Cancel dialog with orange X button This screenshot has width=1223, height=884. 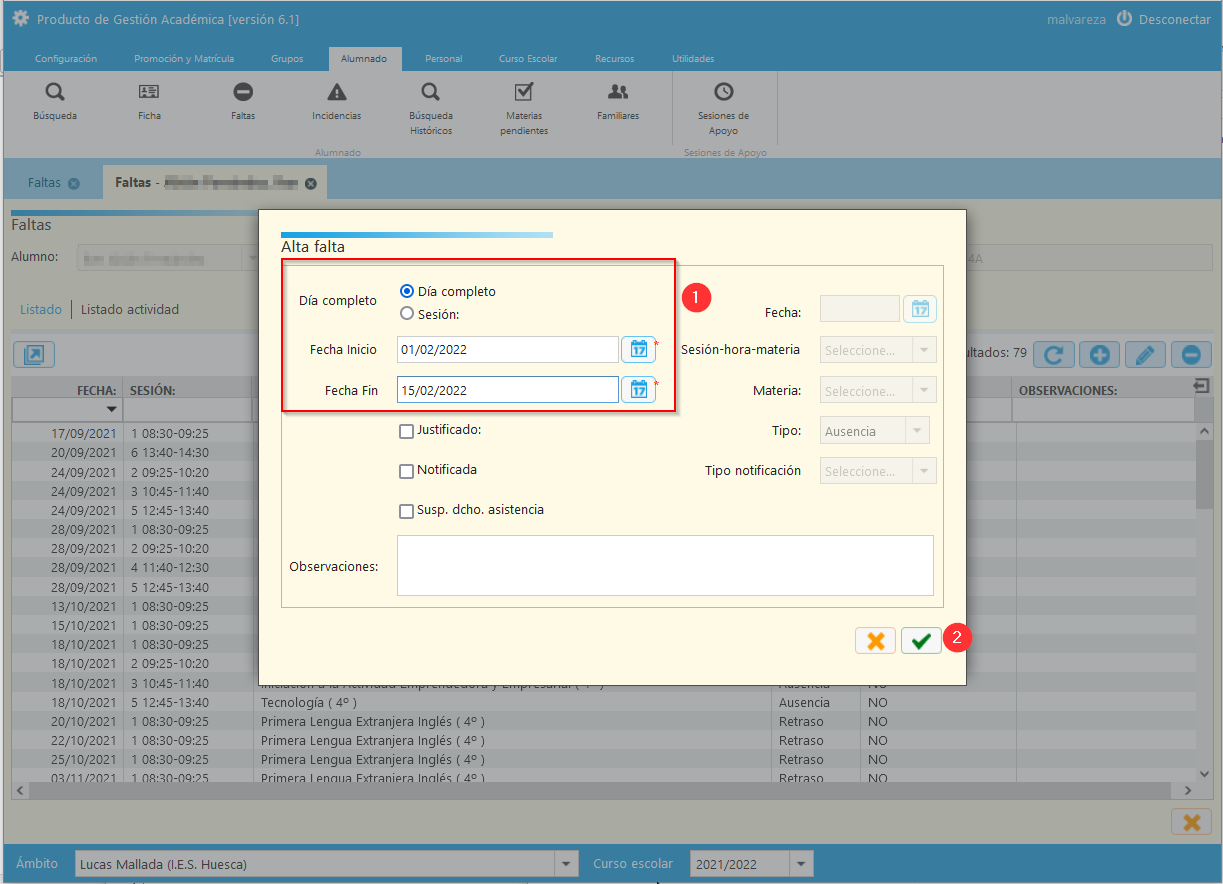click(x=875, y=641)
